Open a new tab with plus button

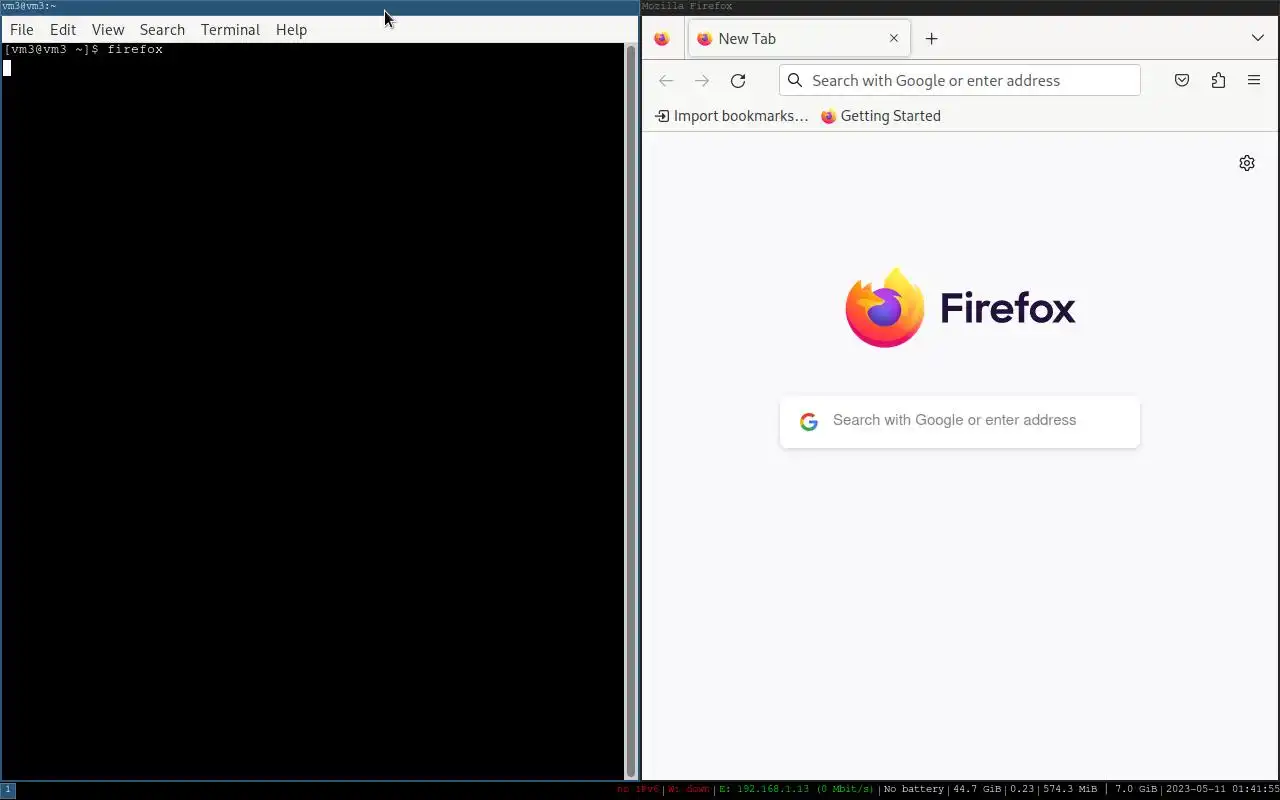coord(931,39)
